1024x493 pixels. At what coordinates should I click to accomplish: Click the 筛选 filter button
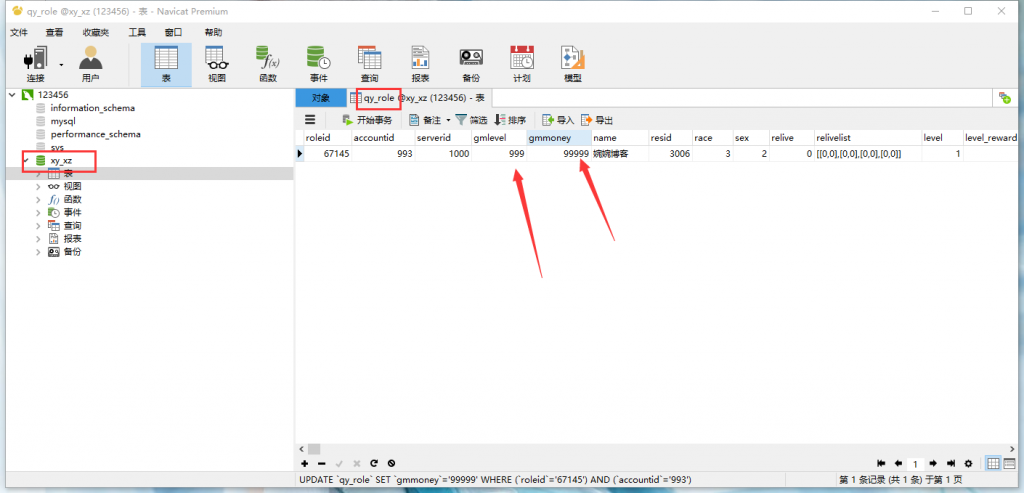pos(471,120)
